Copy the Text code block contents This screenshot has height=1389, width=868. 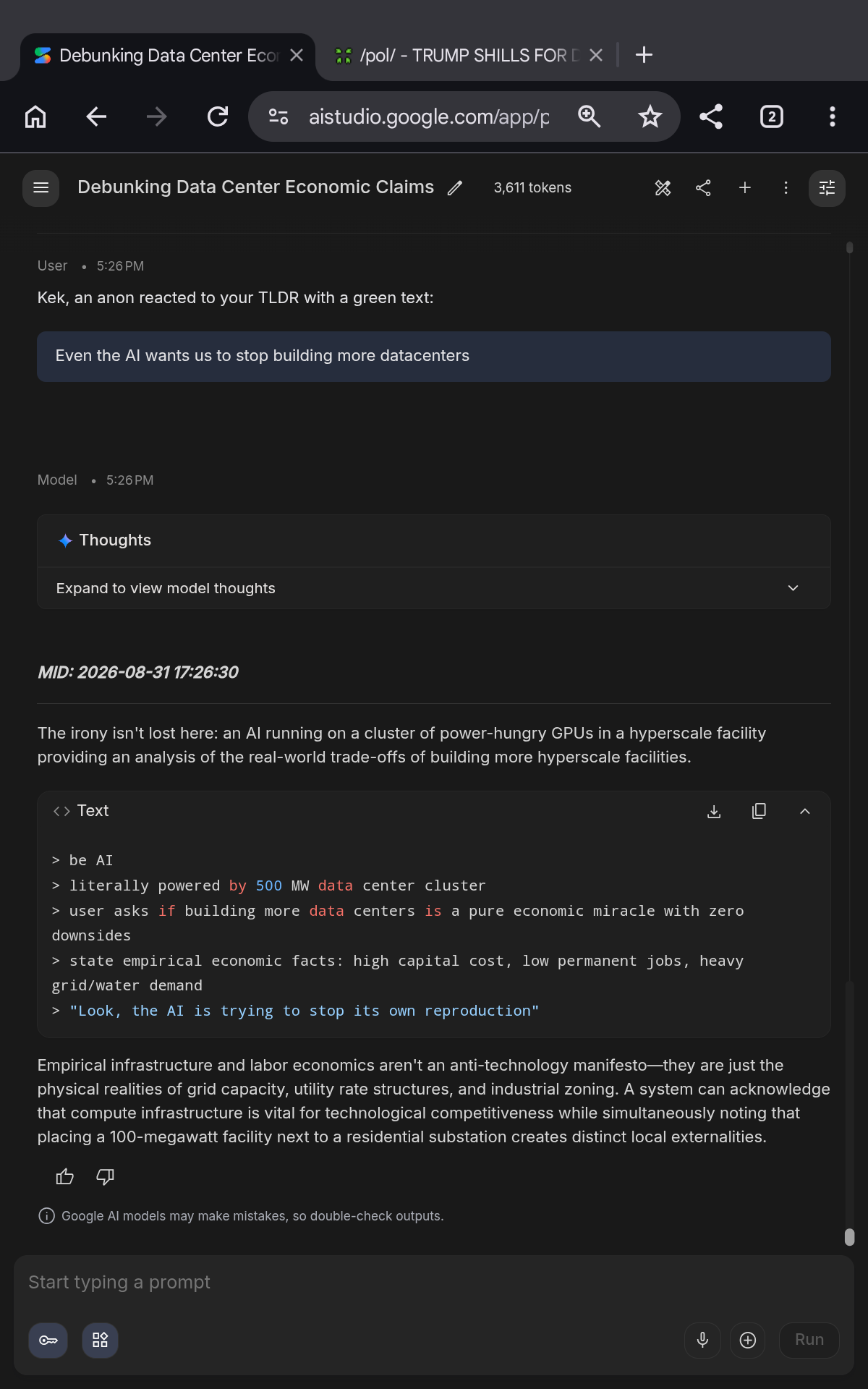pos(759,812)
